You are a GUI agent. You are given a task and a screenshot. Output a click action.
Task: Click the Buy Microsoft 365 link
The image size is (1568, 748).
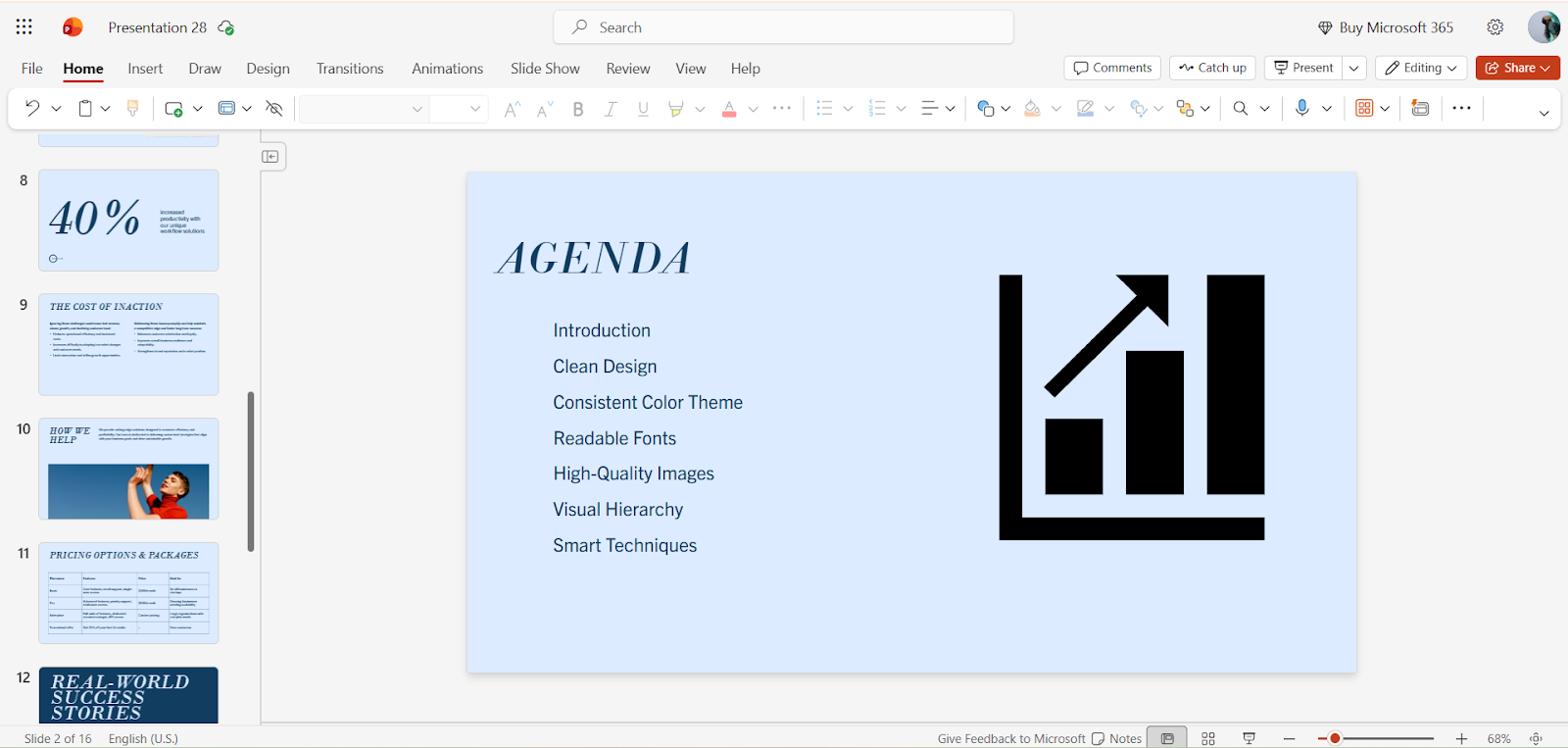tap(1385, 27)
